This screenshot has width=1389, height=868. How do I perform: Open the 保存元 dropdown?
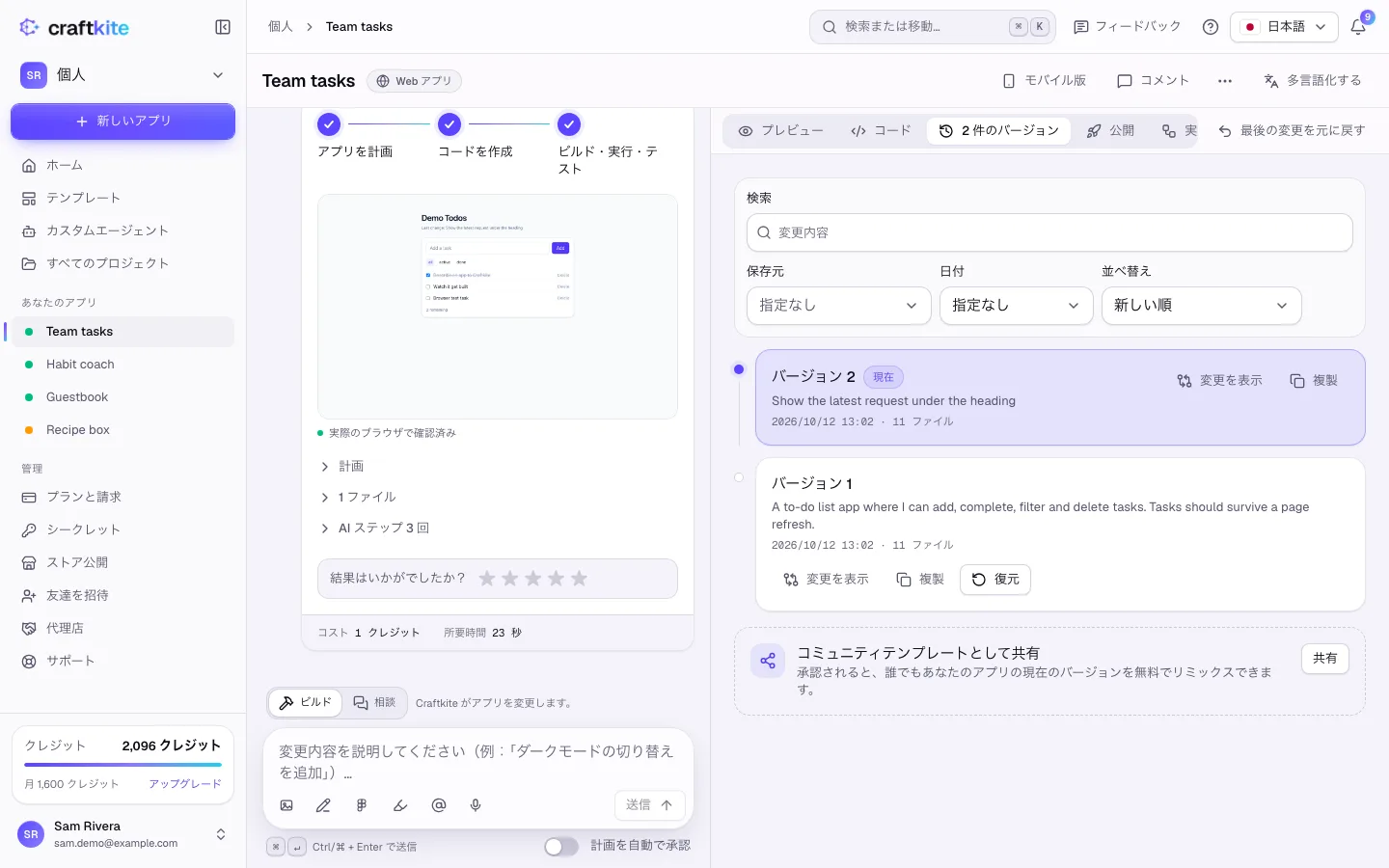(839, 306)
